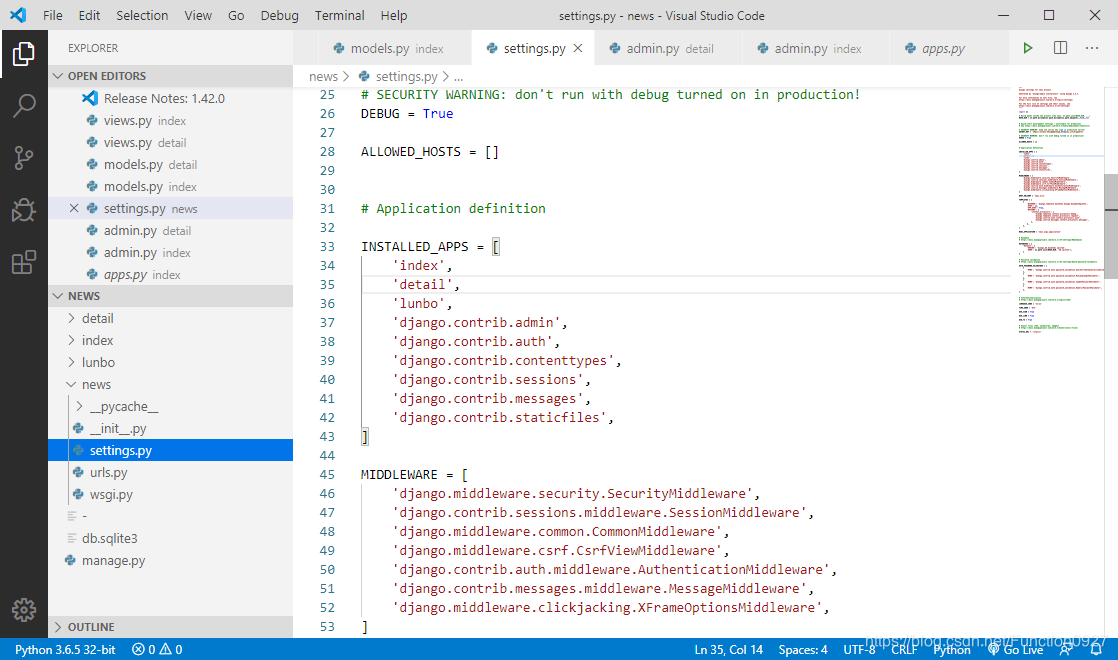Open the View menu
Image resolution: width=1118 pixels, height=660 pixels.
pos(198,15)
